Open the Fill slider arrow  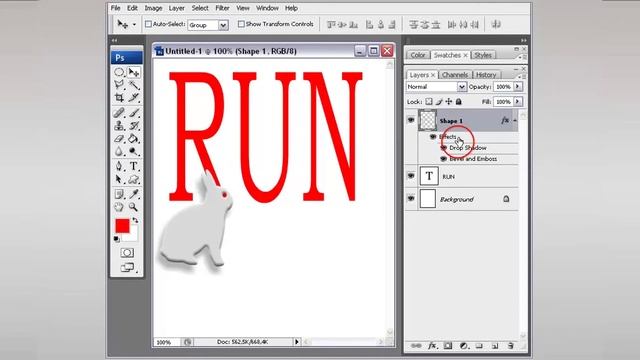tap(518, 101)
